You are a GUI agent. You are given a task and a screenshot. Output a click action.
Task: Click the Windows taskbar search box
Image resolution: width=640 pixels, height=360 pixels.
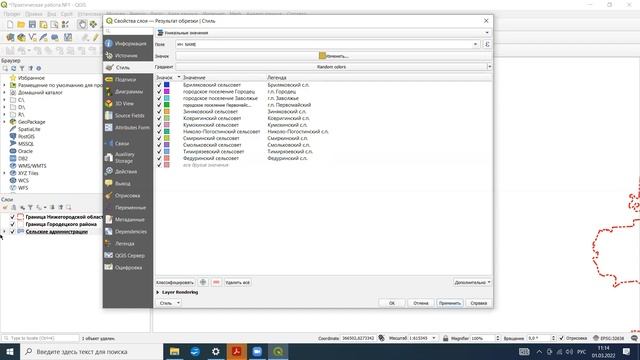(91, 351)
